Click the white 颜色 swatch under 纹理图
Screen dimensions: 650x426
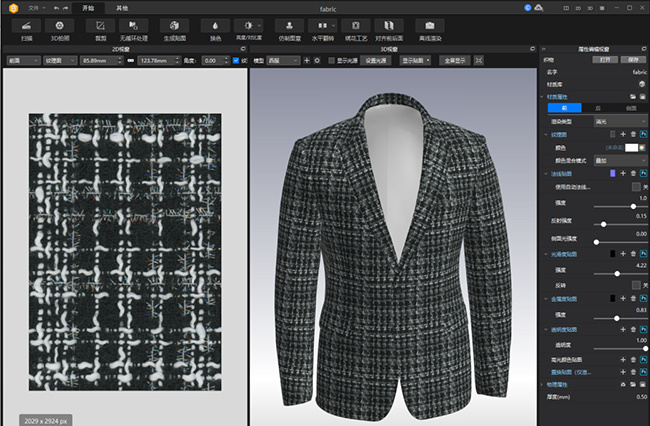click(x=632, y=147)
